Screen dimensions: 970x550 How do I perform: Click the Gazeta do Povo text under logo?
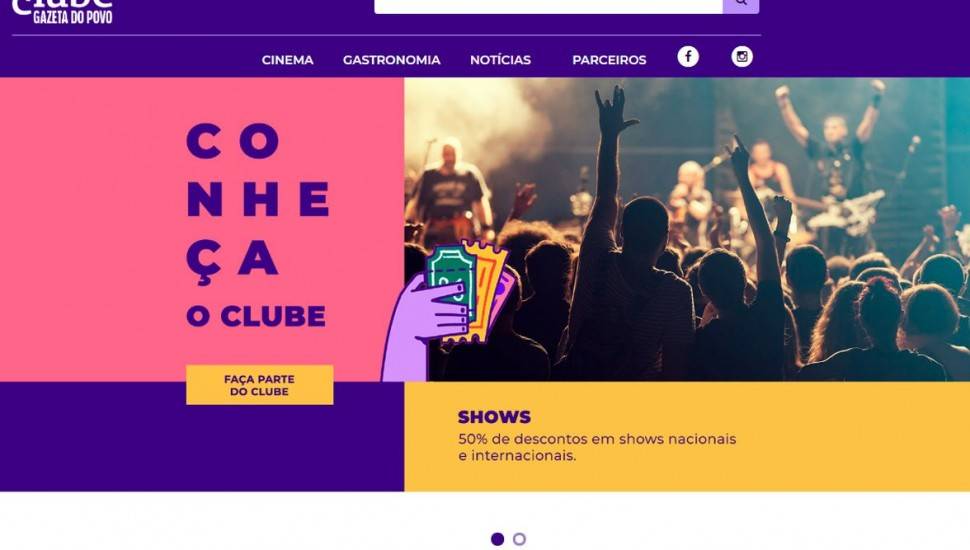[x=73, y=17]
